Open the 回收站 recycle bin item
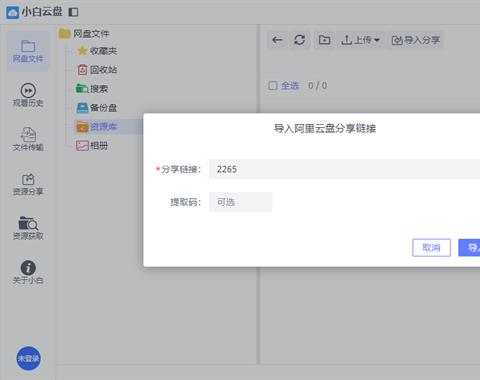Screen dimensions: 480x380 coord(97,70)
